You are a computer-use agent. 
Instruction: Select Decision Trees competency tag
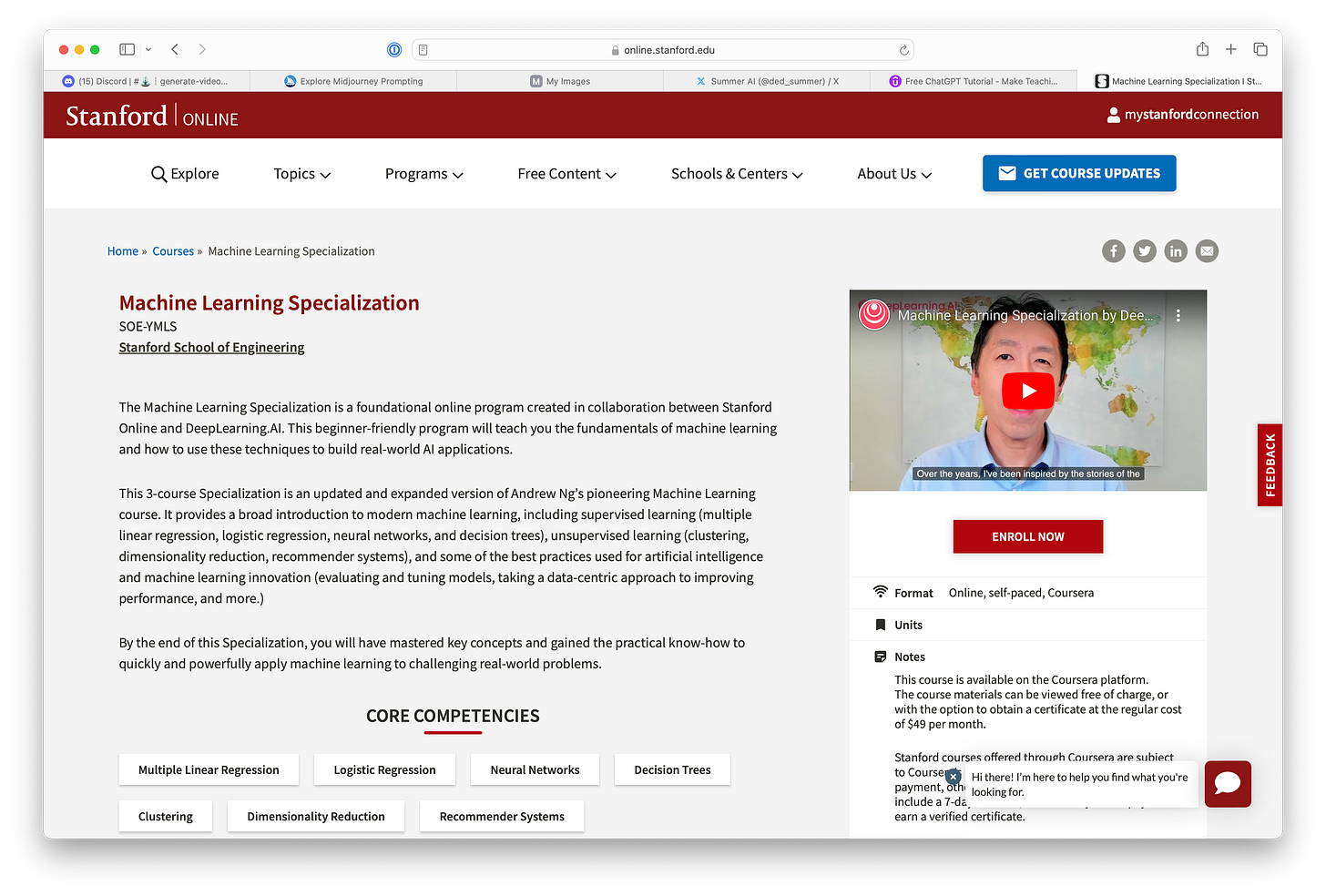(672, 769)
